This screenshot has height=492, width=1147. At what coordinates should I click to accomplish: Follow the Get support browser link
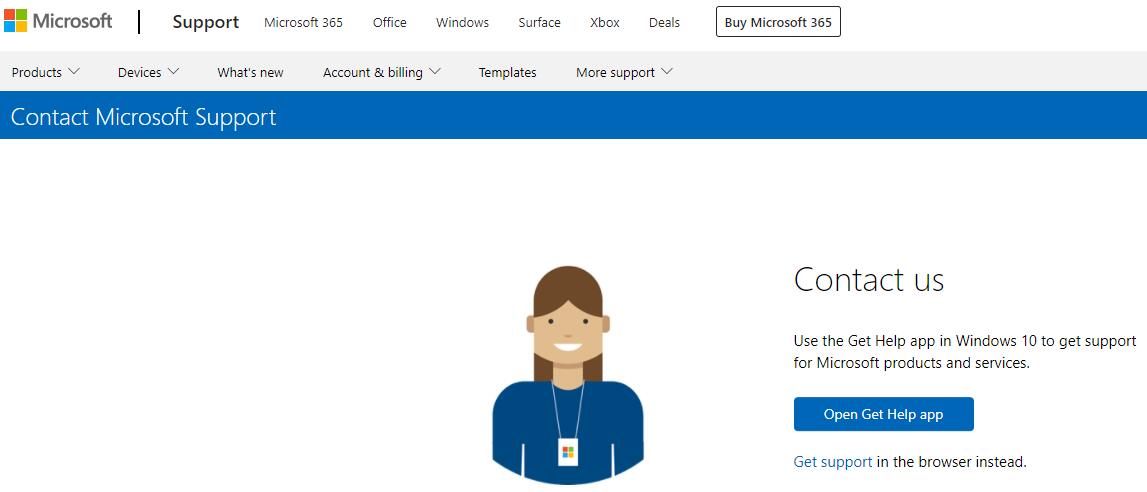tap(832, 462)
